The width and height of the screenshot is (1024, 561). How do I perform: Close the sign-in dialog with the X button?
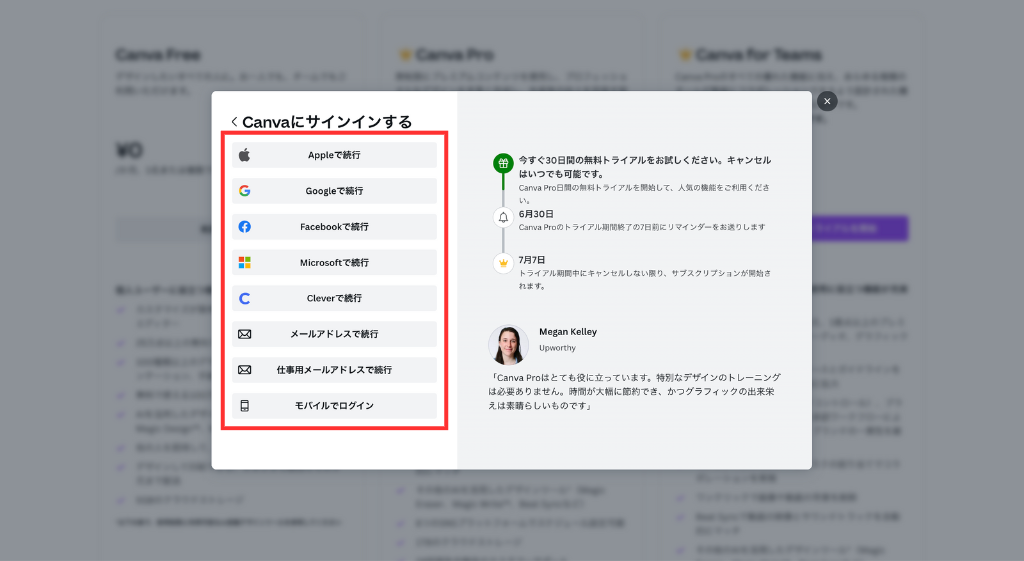pyautogui.click(x=827, y=101)
